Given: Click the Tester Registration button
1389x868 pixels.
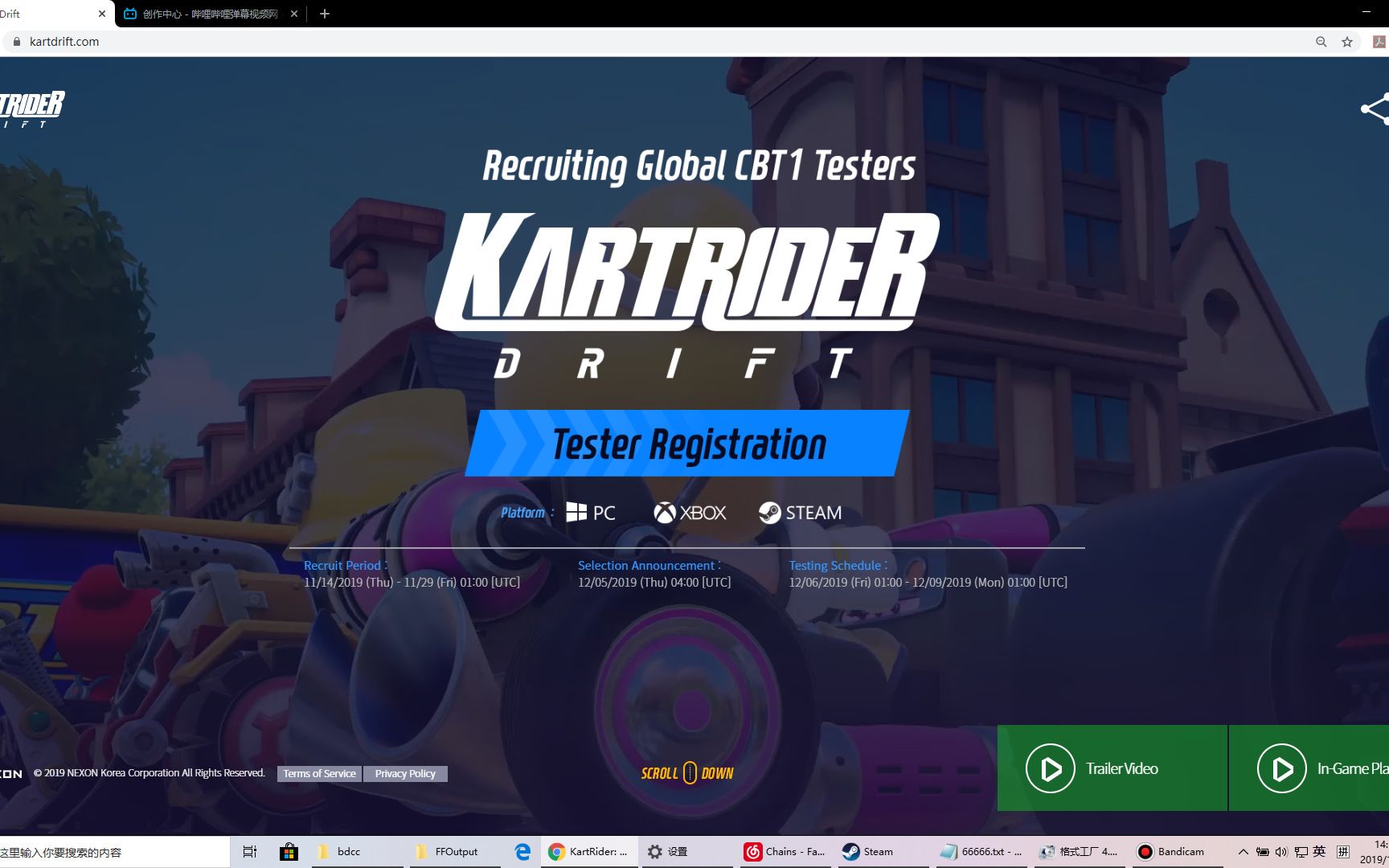Looking at the screenshot, I should 687,443.
